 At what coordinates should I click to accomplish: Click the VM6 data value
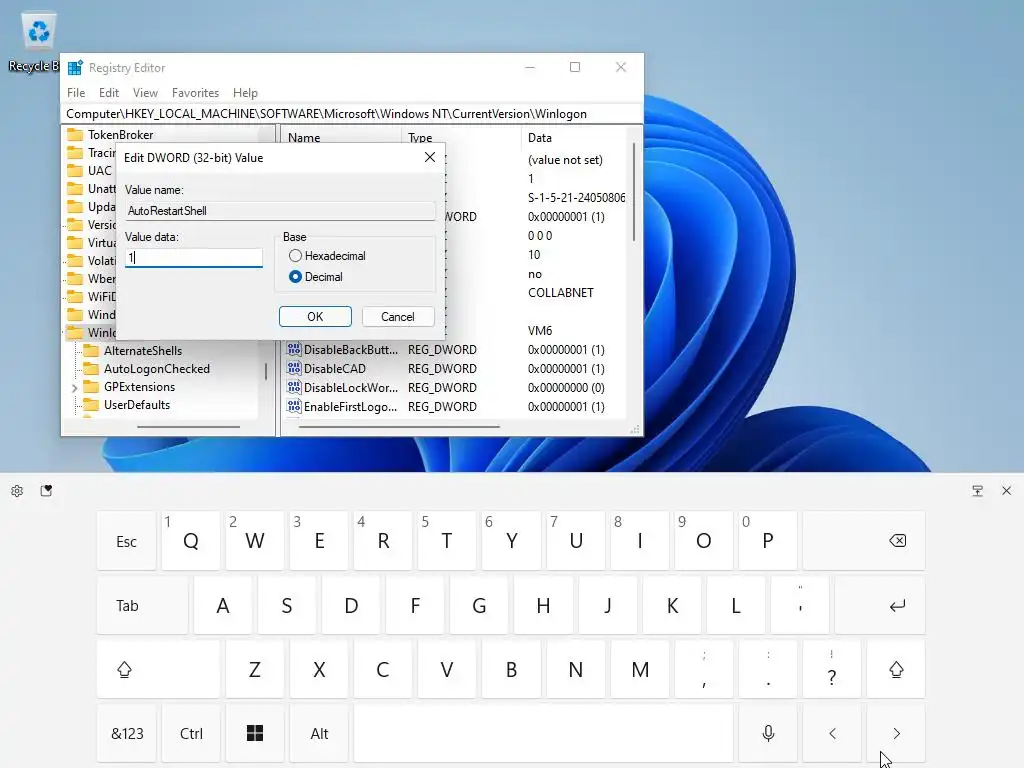pyautogui.click(x=540, y=330)
